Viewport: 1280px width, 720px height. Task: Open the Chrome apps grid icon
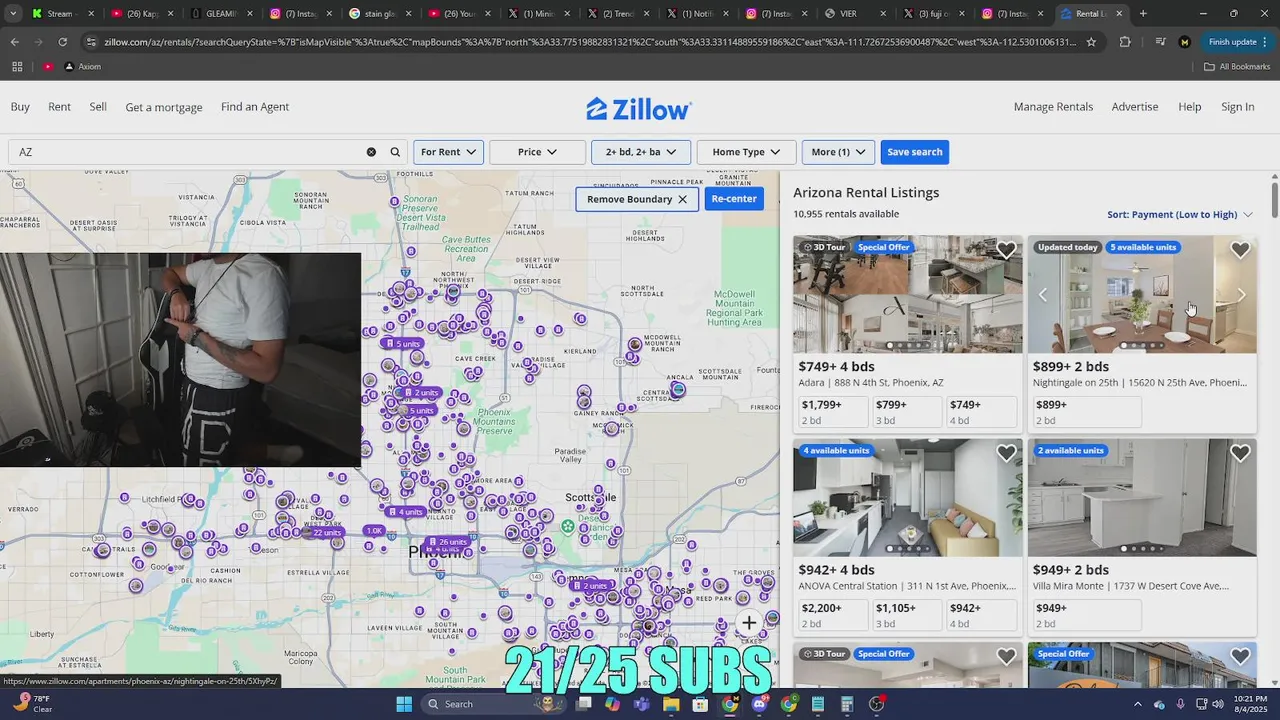tap(17, 66)
